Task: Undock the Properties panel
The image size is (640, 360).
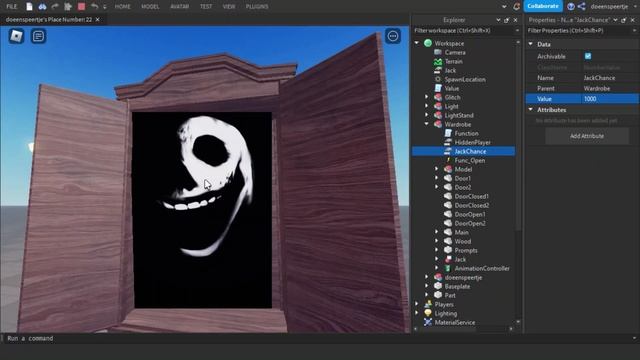Action: (624, 20)
